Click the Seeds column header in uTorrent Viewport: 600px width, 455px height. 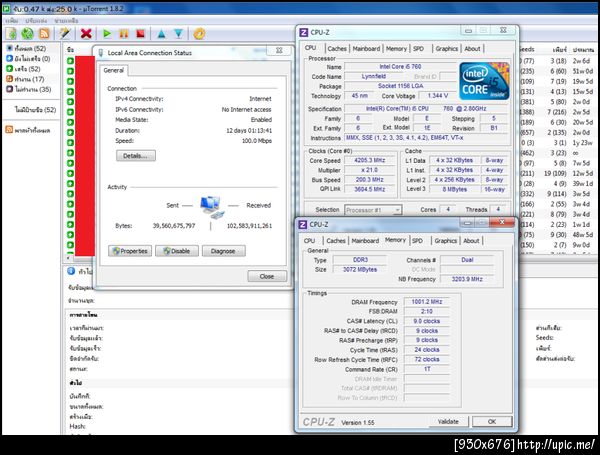(527, 49)
